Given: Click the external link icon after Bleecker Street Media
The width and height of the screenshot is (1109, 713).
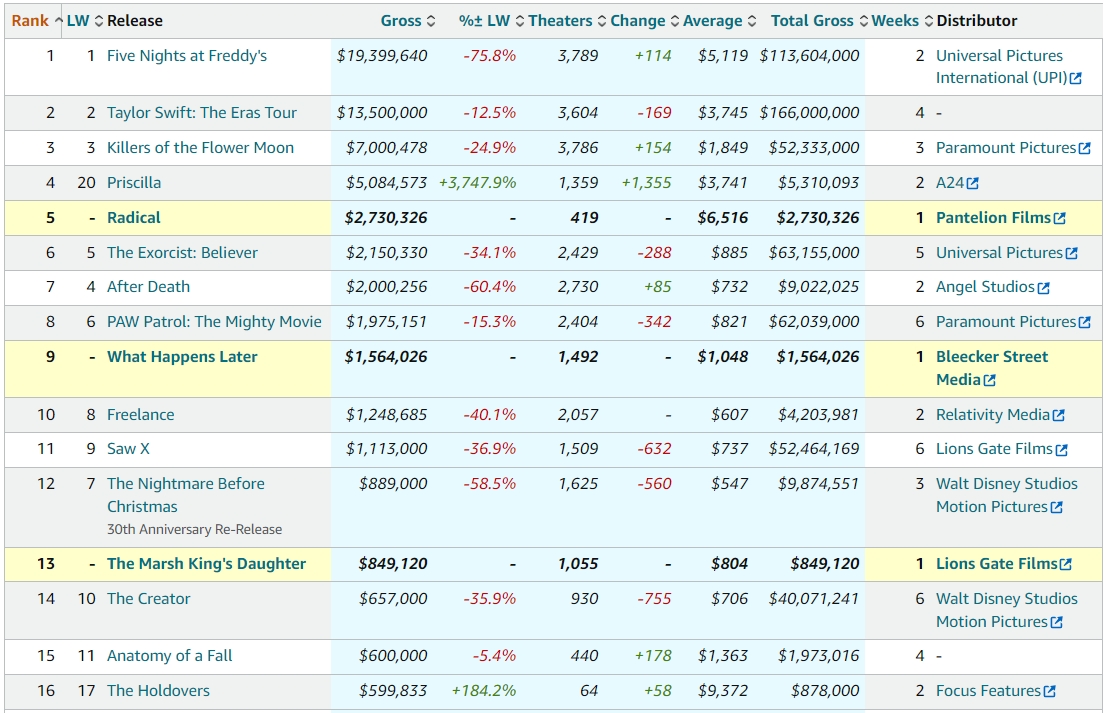Looking at the screenshot, I should point(989,381).
